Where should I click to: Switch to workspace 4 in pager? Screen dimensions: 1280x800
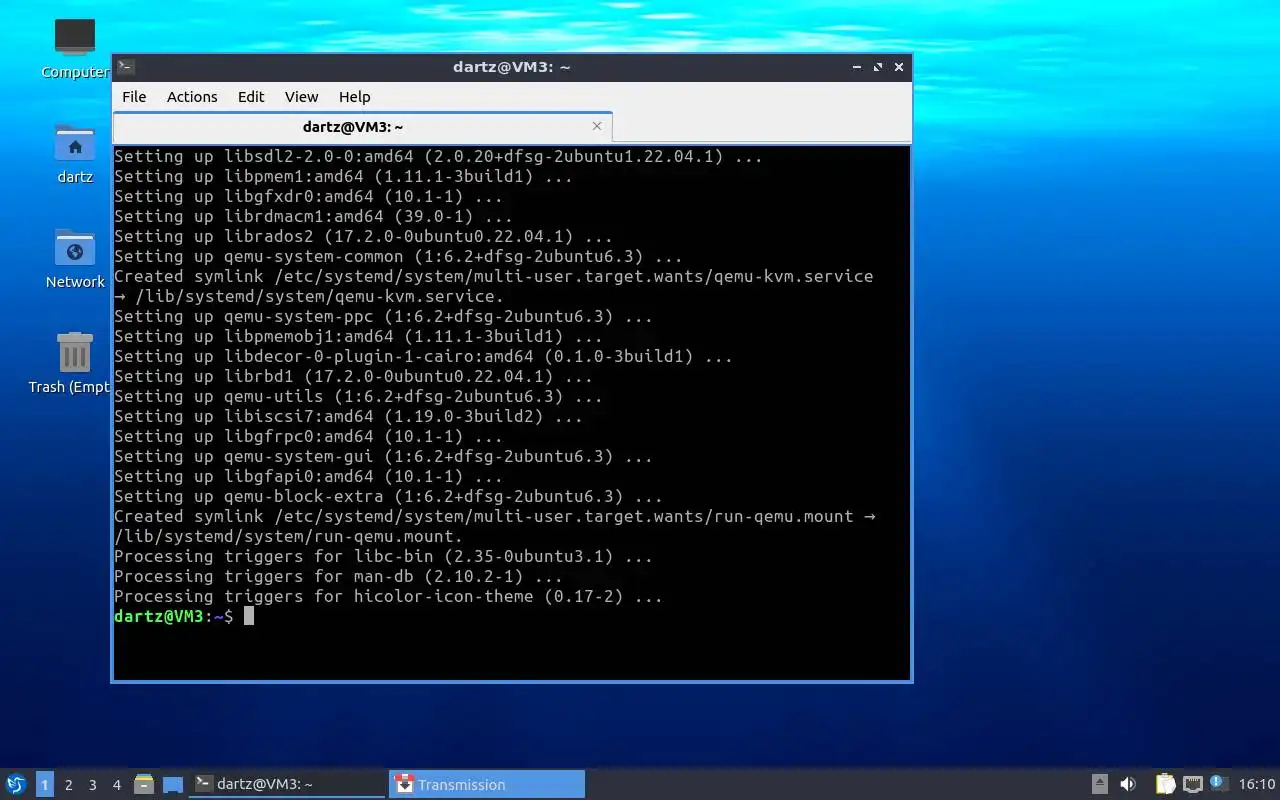tap(117, 784)
